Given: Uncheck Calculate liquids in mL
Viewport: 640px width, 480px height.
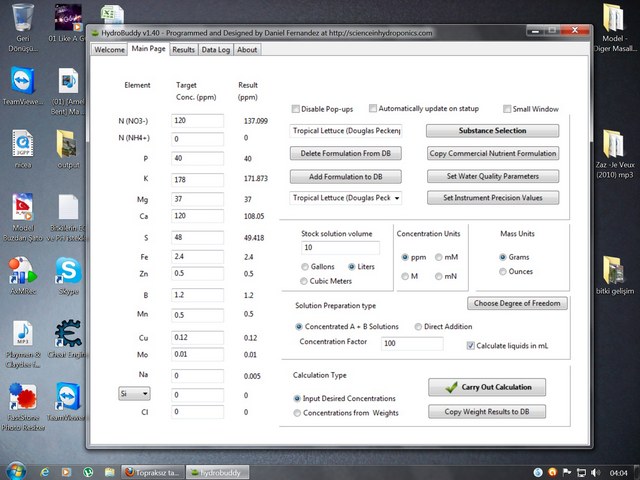Looking at the screenshot, I should (470, 346).
